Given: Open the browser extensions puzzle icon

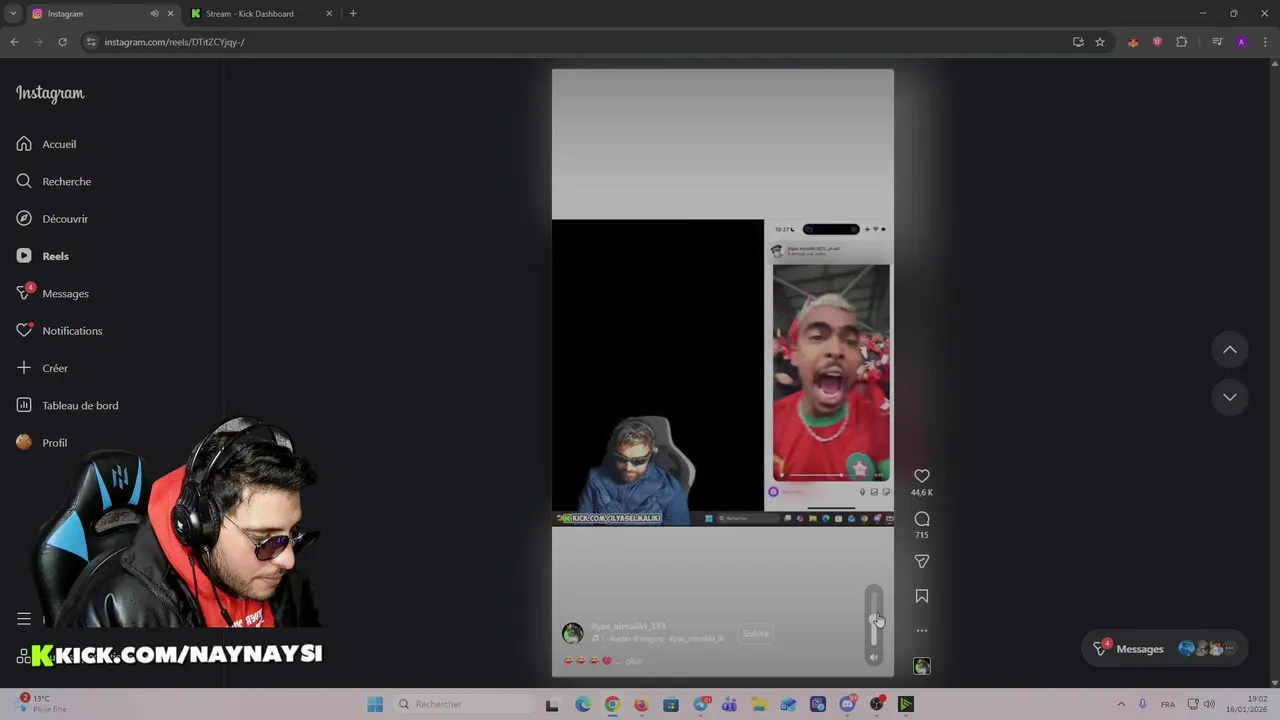Looking at the screenshot, I should tap(1182, 42).
